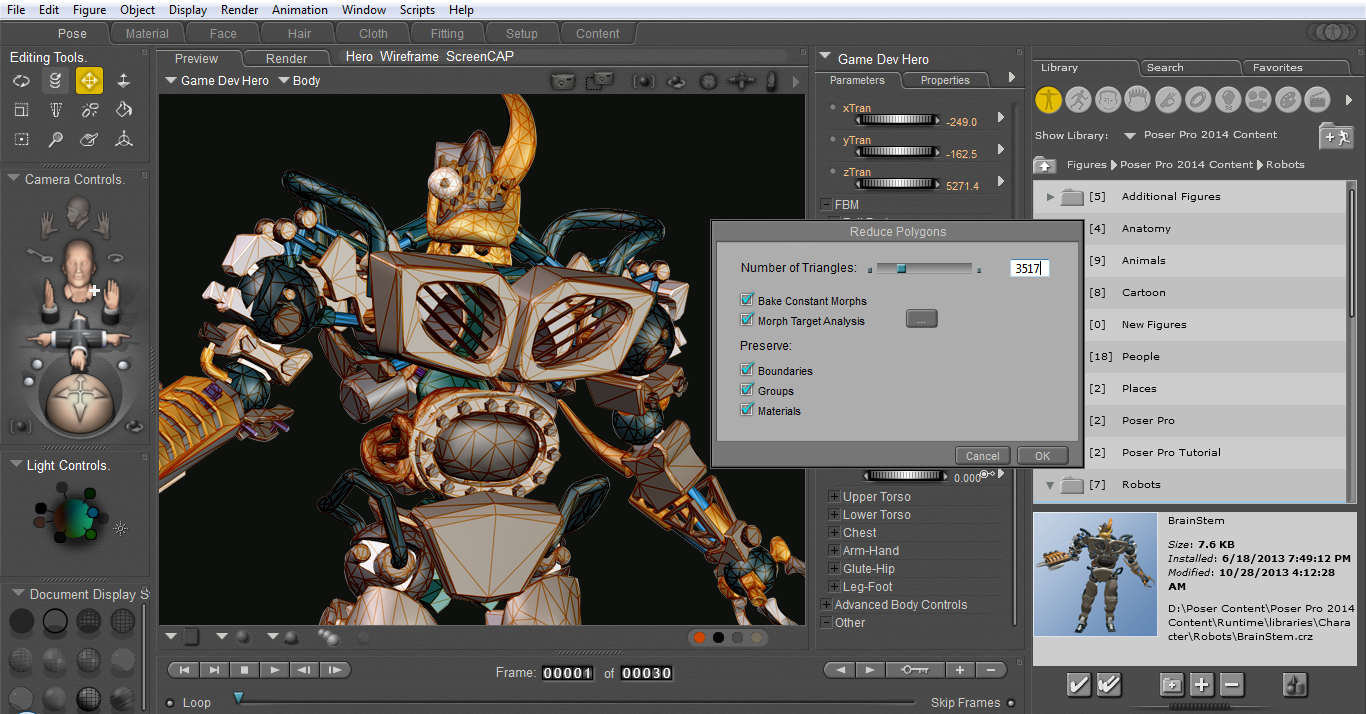
Task: Click the BrainStem figure thumbnail
Action: click(1095, 575)
